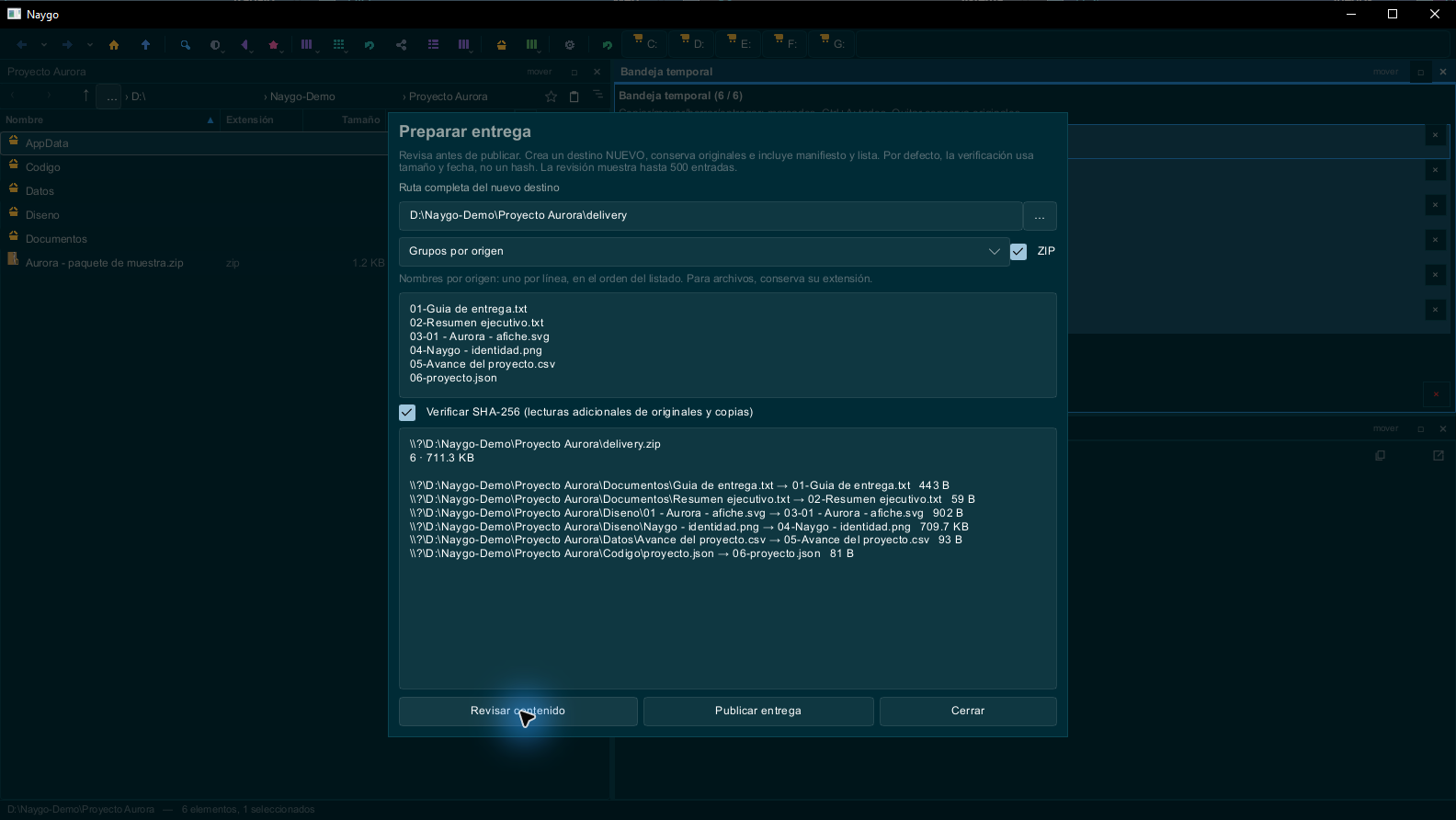
Task: Click the red clear-all X in Bandeja temporal
Action: pos(1436,394)
